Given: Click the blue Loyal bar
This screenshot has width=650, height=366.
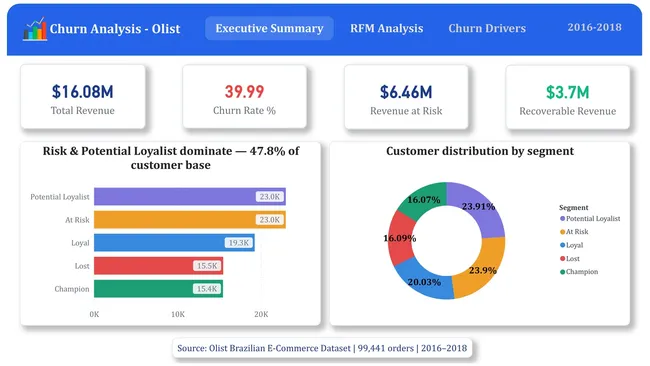Looking at the screenshot, I should click(174, 242).
